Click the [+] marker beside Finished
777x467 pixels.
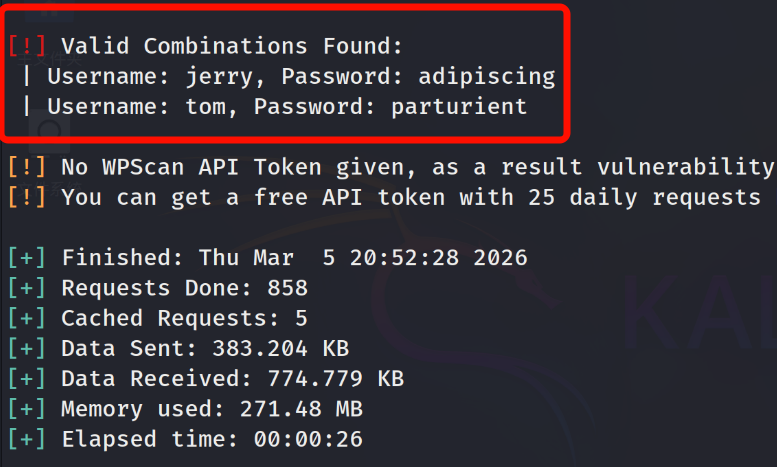tap(26, 258)
